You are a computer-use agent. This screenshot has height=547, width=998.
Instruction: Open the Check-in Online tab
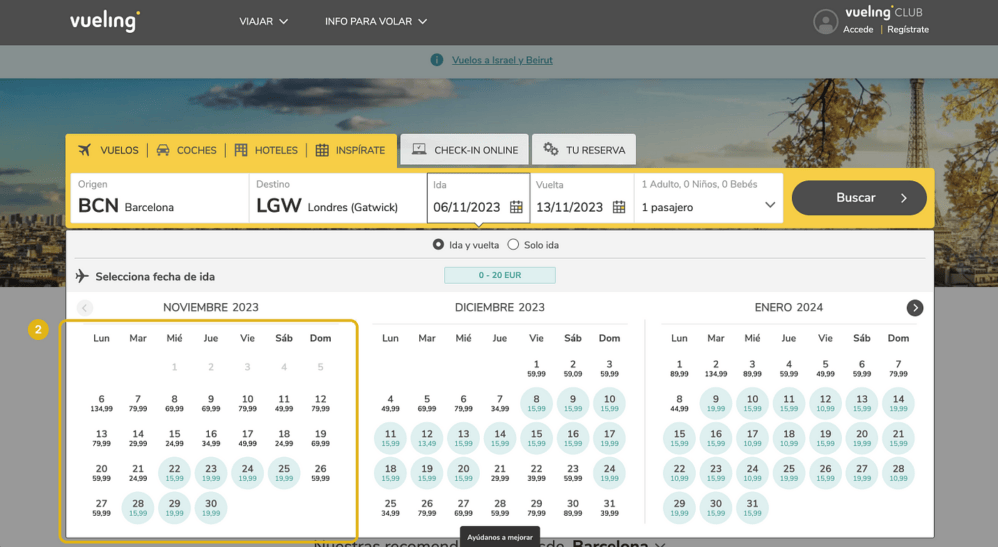pos(465,150)
